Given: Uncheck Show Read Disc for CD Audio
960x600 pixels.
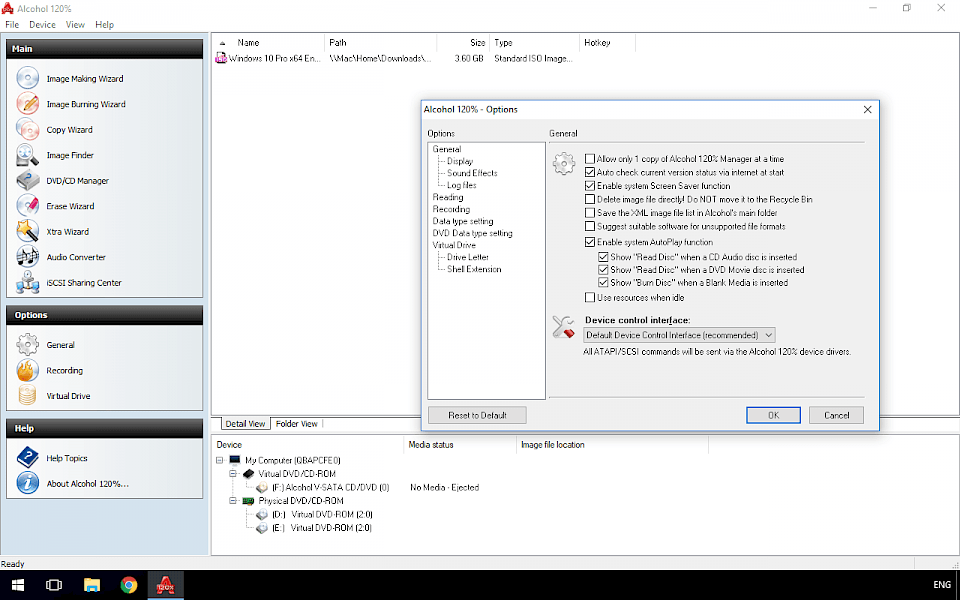Looking at the screenshot, I should click(603, 257).
